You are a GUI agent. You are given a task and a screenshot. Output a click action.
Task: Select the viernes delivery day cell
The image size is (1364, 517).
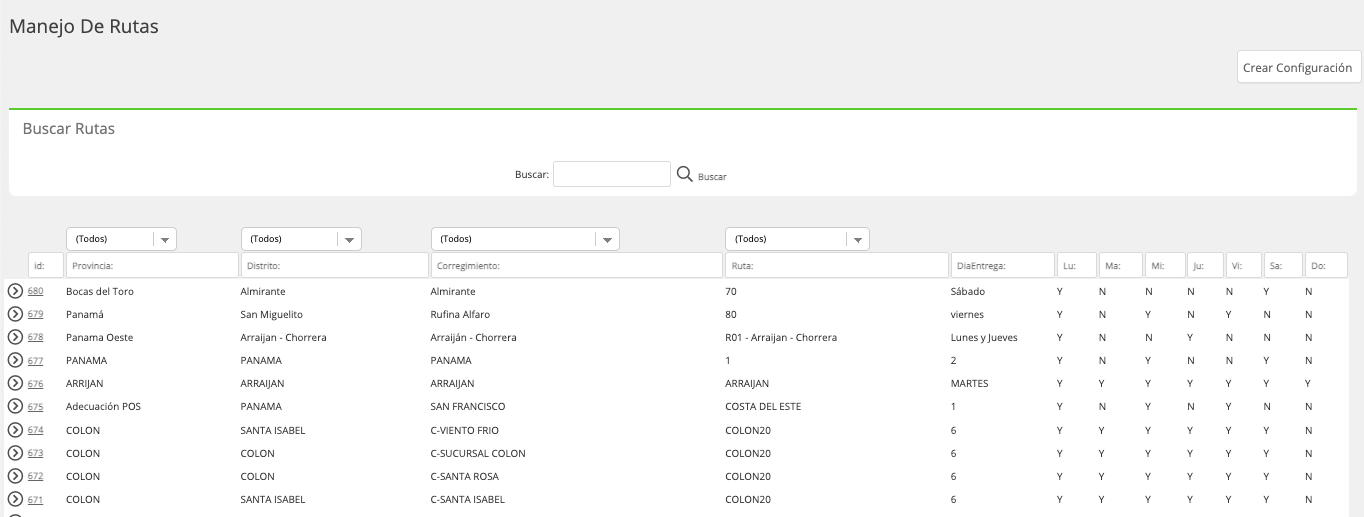(967, 314)
